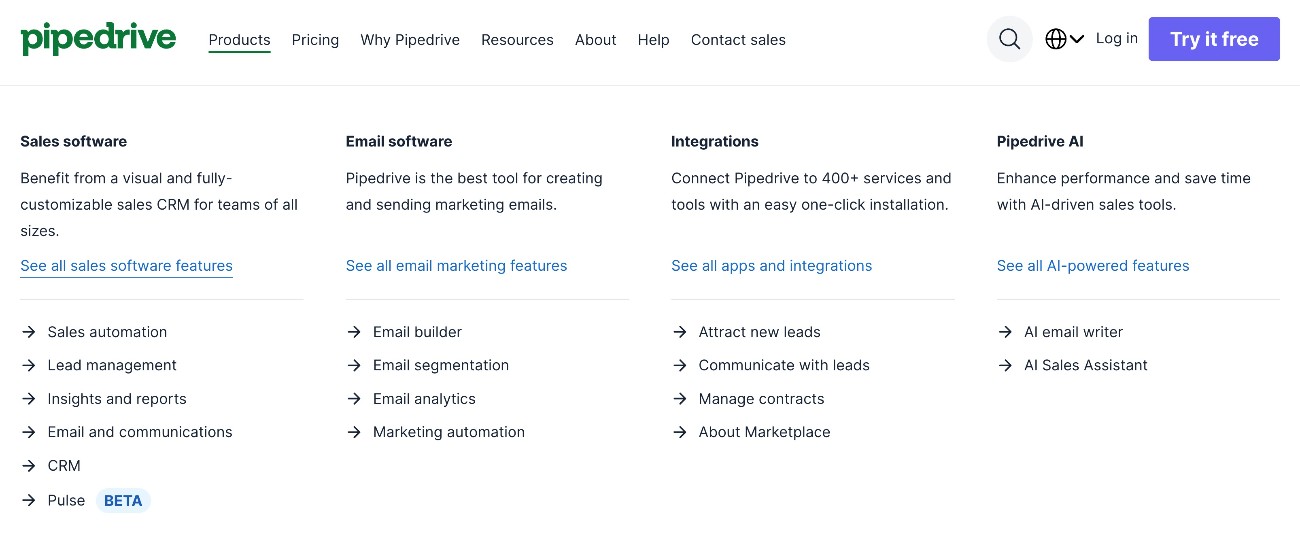Open See all apps and integrations

coord(771,266)
